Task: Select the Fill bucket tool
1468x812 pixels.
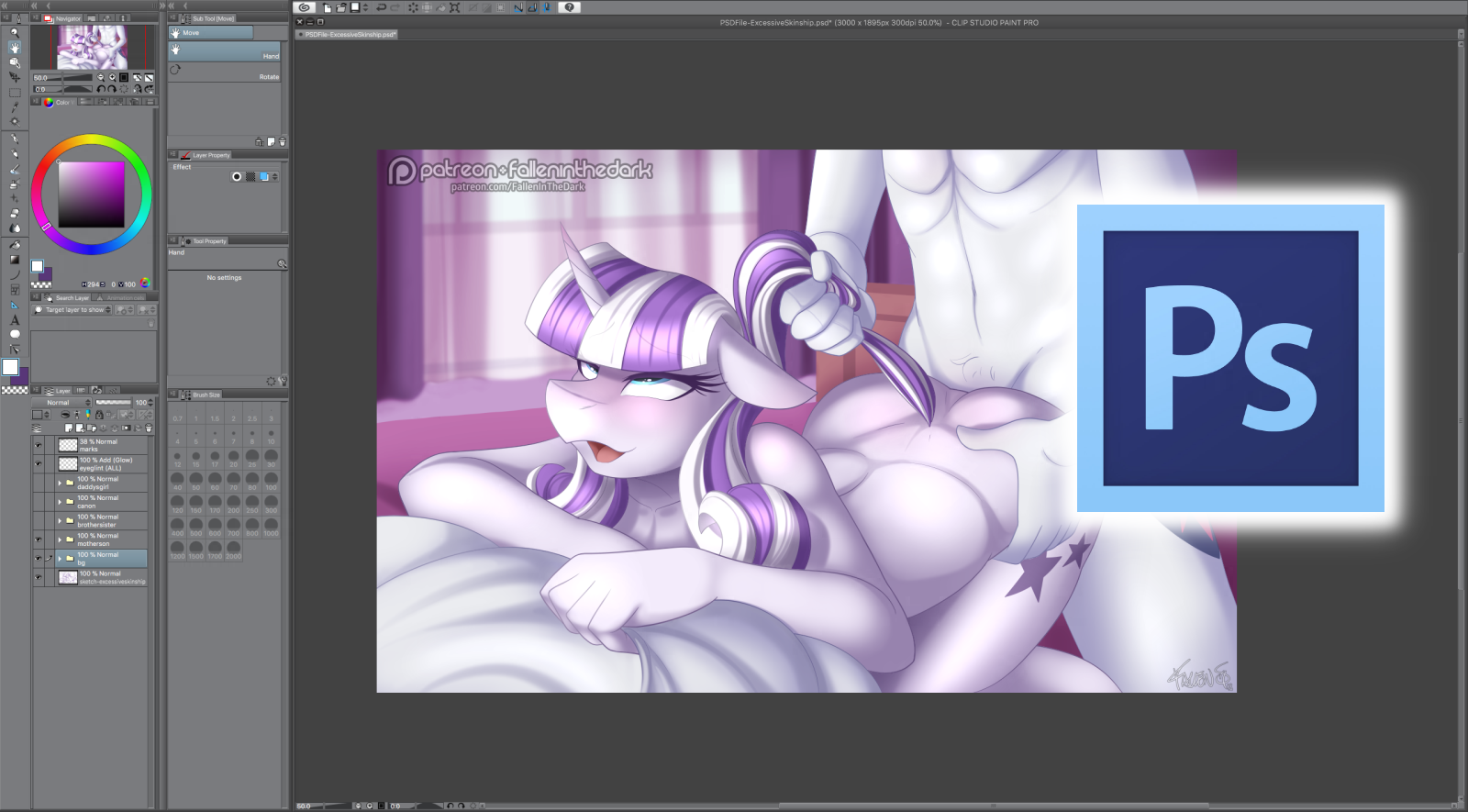Action: point(14,245)
